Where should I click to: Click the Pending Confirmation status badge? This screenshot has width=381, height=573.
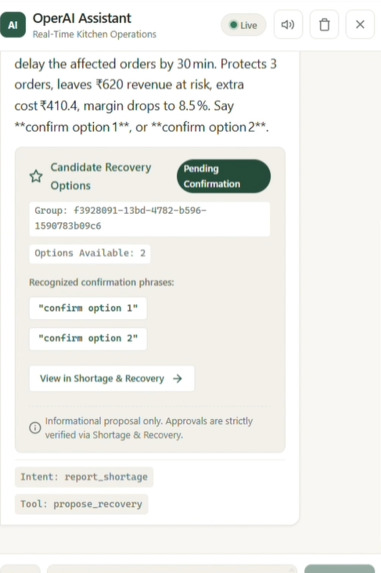coord(224,176)
